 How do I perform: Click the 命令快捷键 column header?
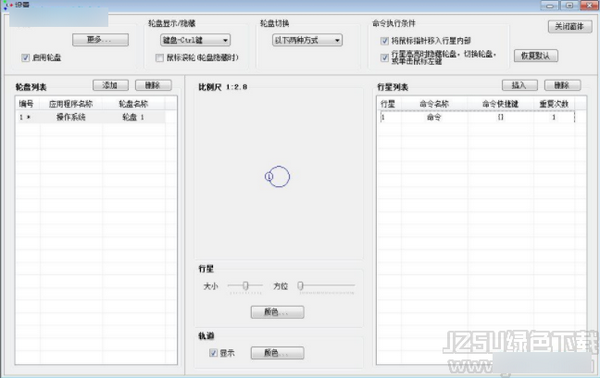tap(500, 104)
